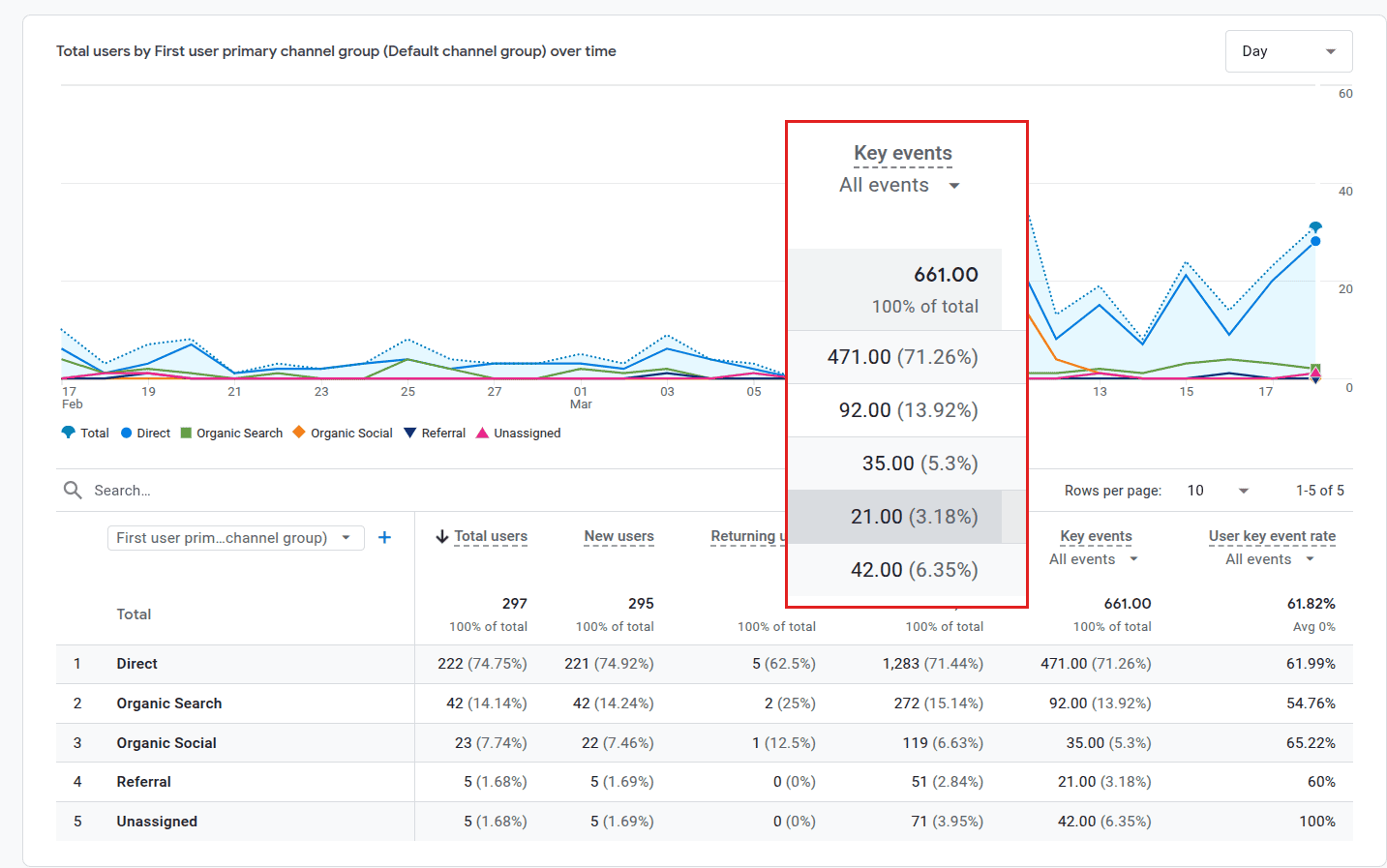Image resolution: width=1387 pixels, height=868 pixels.
Task: Open the Day time granularity dropdown
Action: click(x=1288, y=50)
